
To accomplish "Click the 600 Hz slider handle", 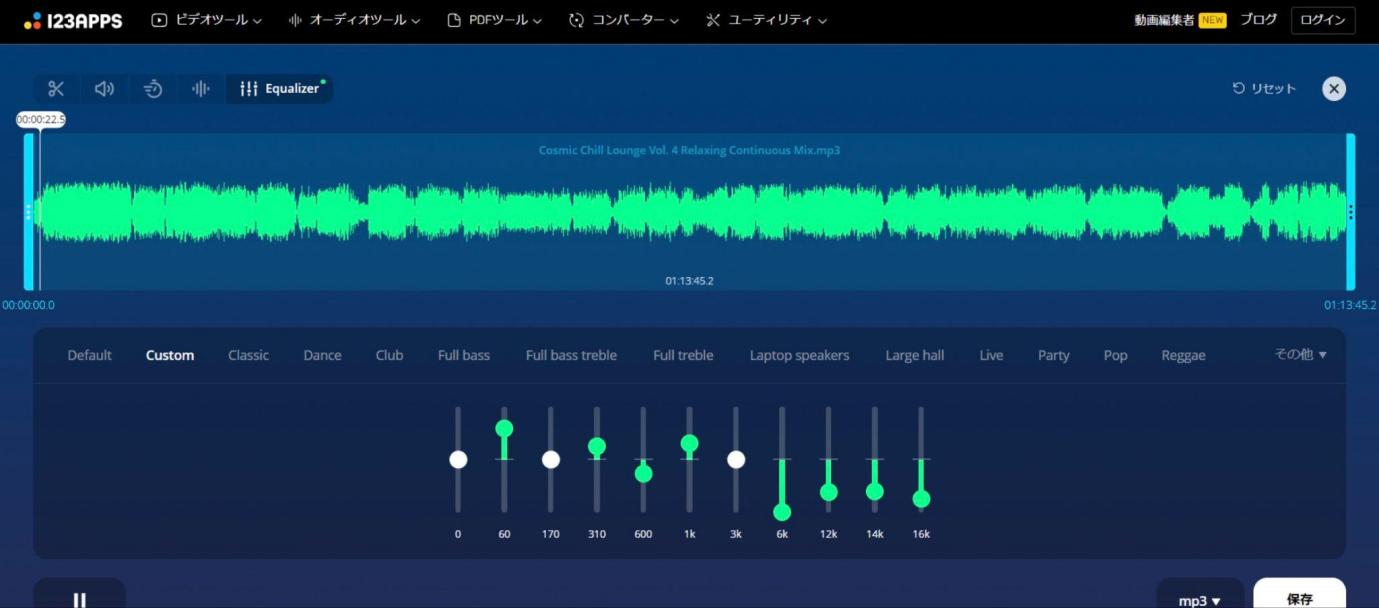I will (x=643, y=473).
